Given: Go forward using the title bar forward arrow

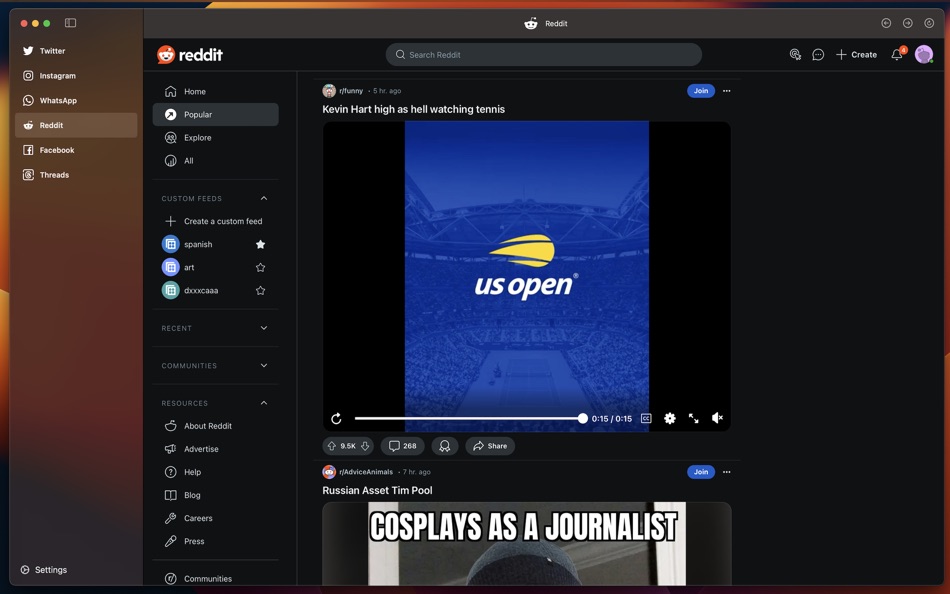Looking at the screenshot, I should pyautogui.click(x=908, y=23).
